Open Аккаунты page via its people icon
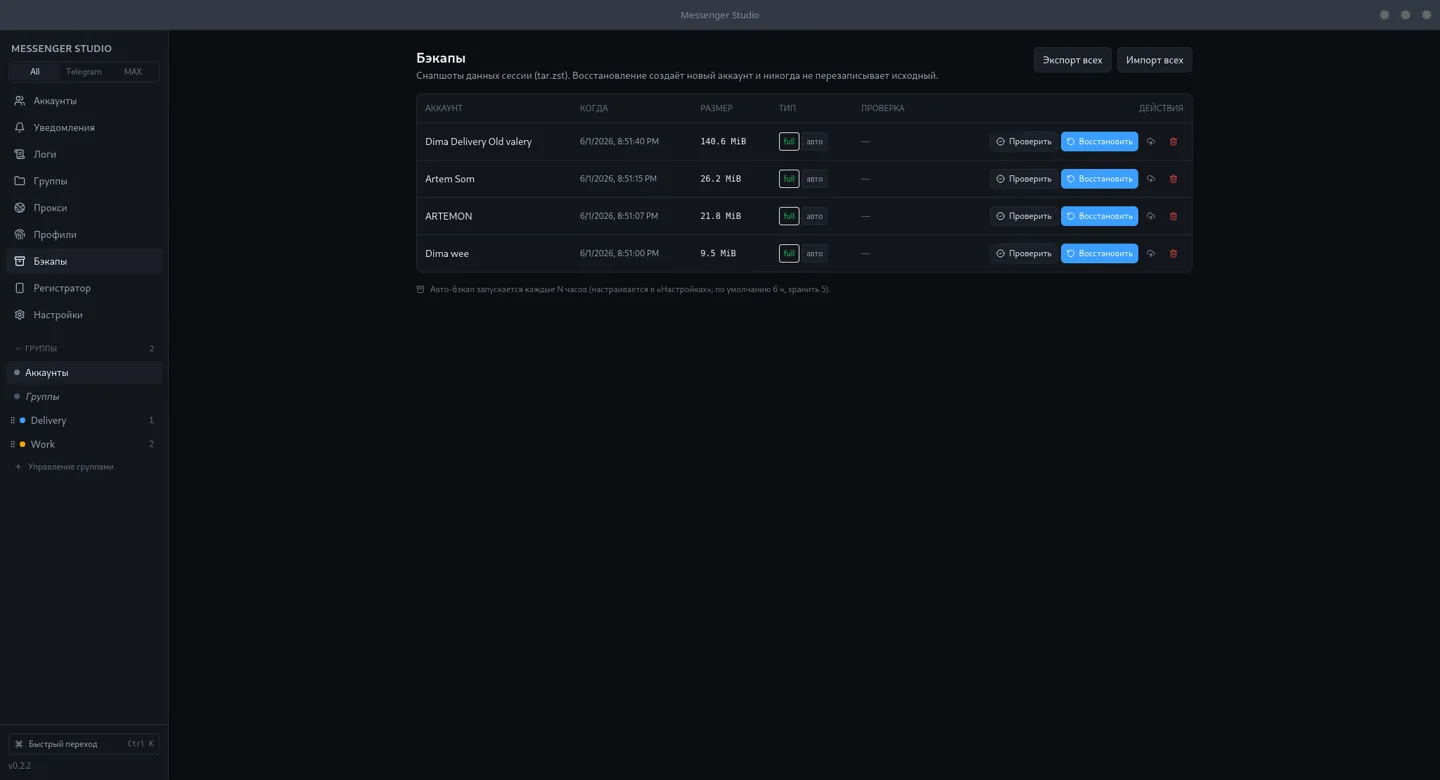Viewport: 1440px width, 780px height. 19,101
